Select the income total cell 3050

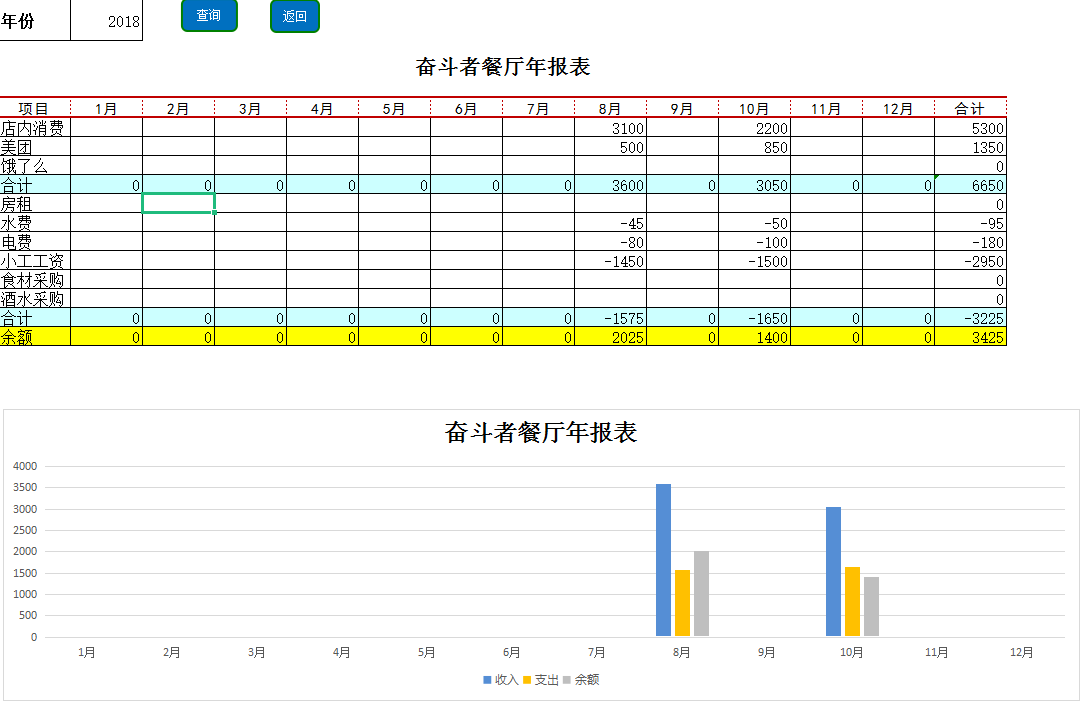pyautogui.click(x=754, y=185)
